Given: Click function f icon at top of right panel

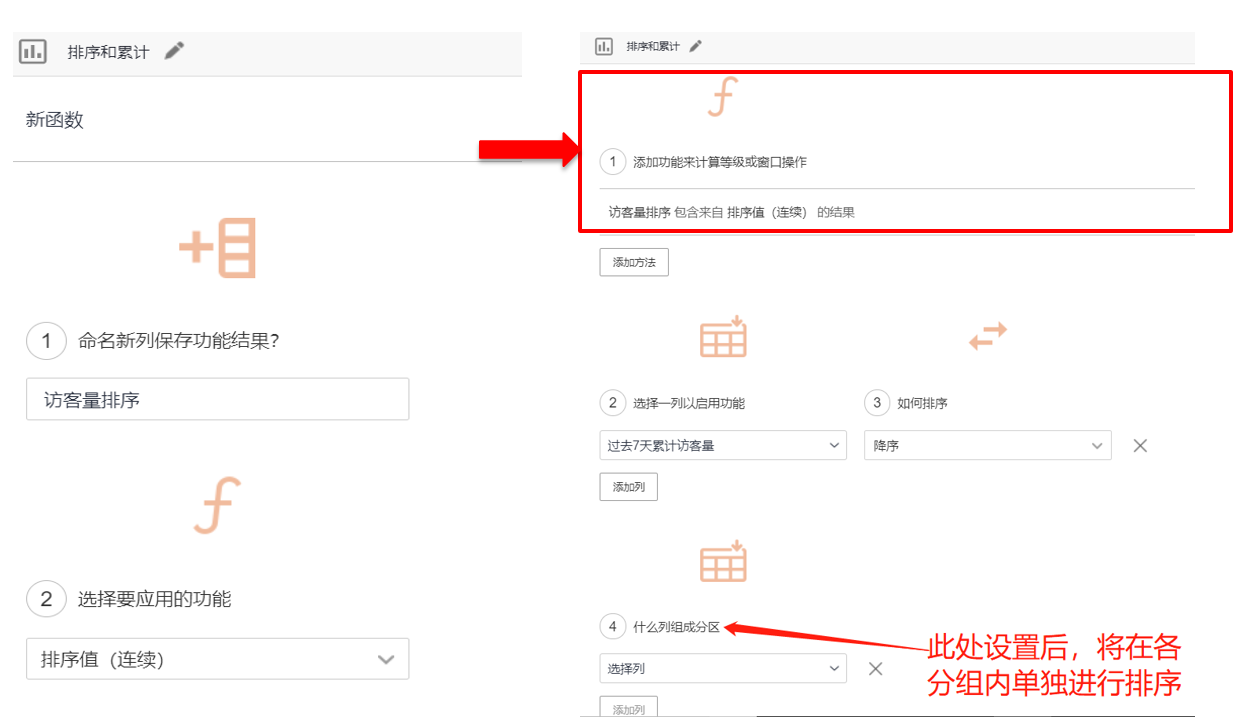Looking at the screenshot, I should click(x=721, y=97).
